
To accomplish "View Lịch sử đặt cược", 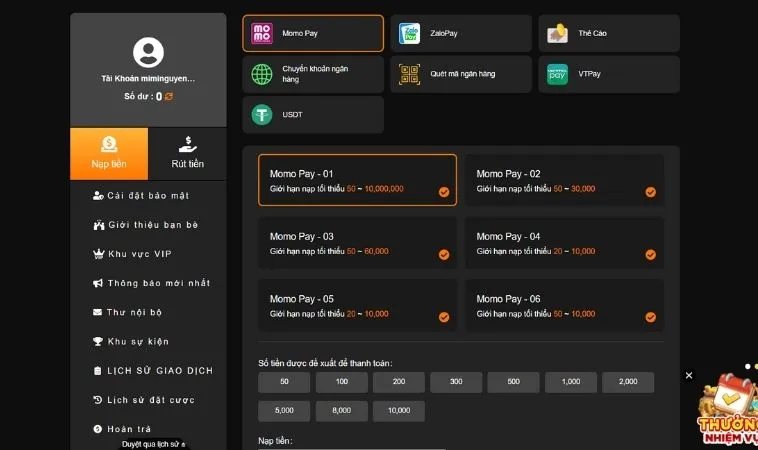I will coord(144,400).
